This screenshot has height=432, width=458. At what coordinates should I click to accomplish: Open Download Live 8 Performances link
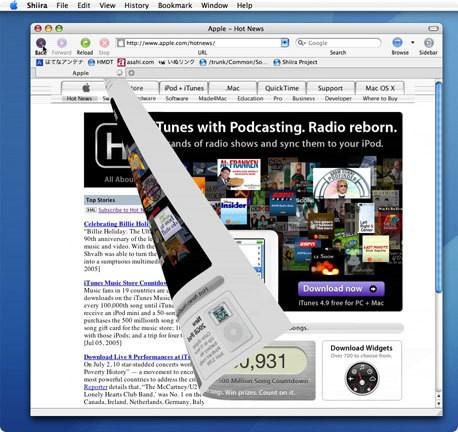coord(137,357)
